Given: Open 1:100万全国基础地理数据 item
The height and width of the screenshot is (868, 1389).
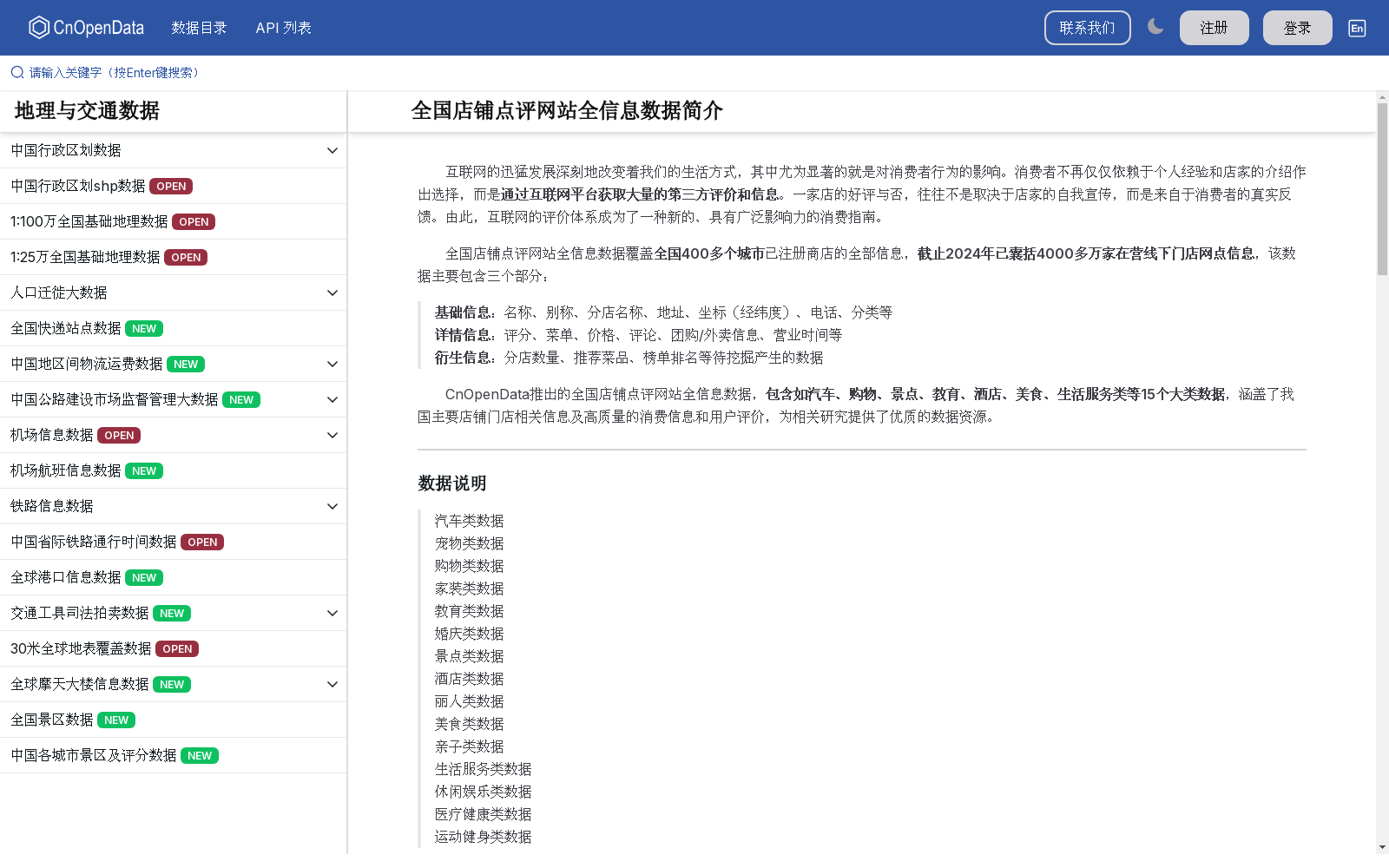Looking at the screenshot, I should tap(173, 221).
